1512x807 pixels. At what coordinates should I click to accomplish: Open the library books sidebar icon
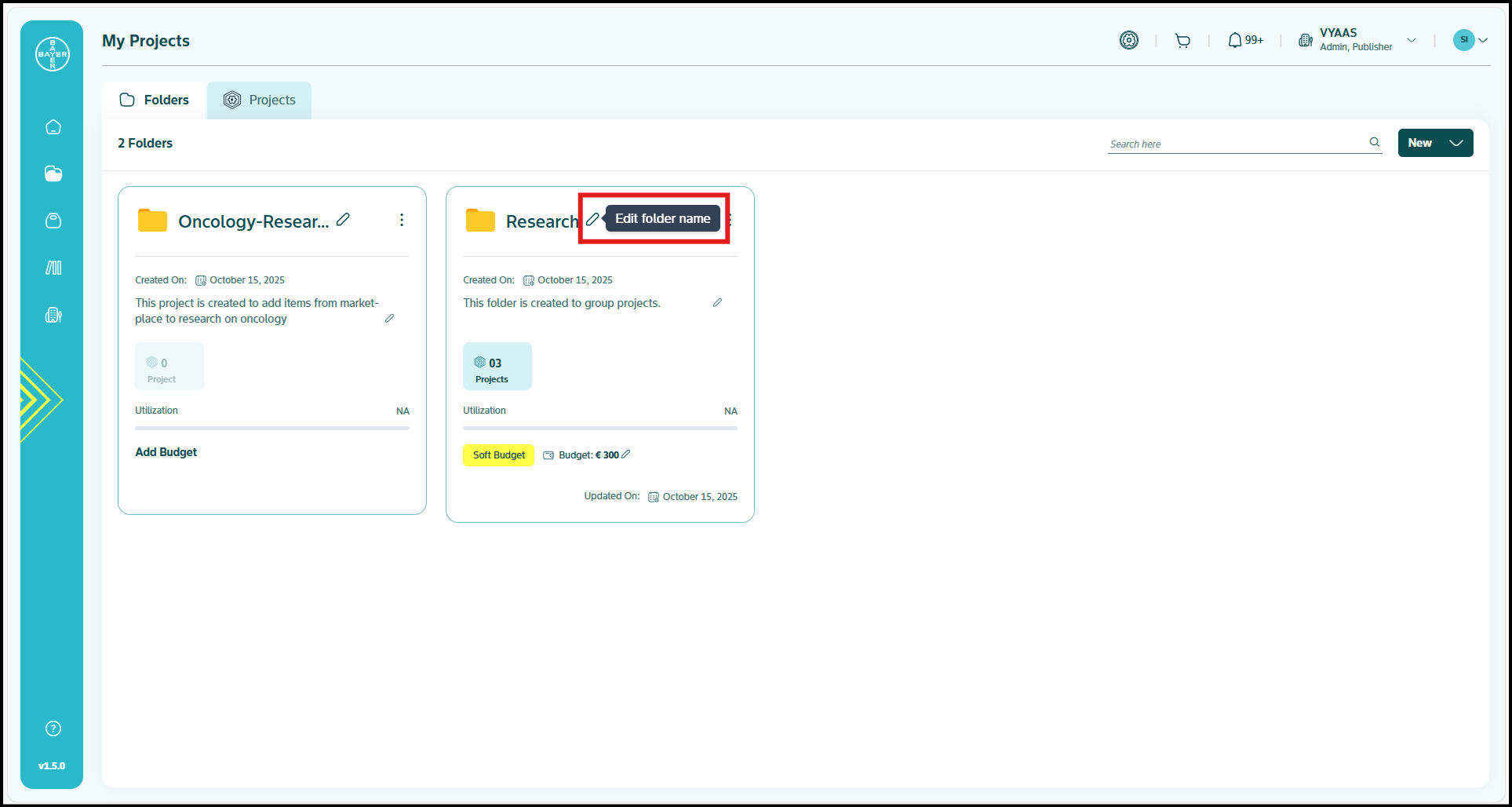[53, 268]
